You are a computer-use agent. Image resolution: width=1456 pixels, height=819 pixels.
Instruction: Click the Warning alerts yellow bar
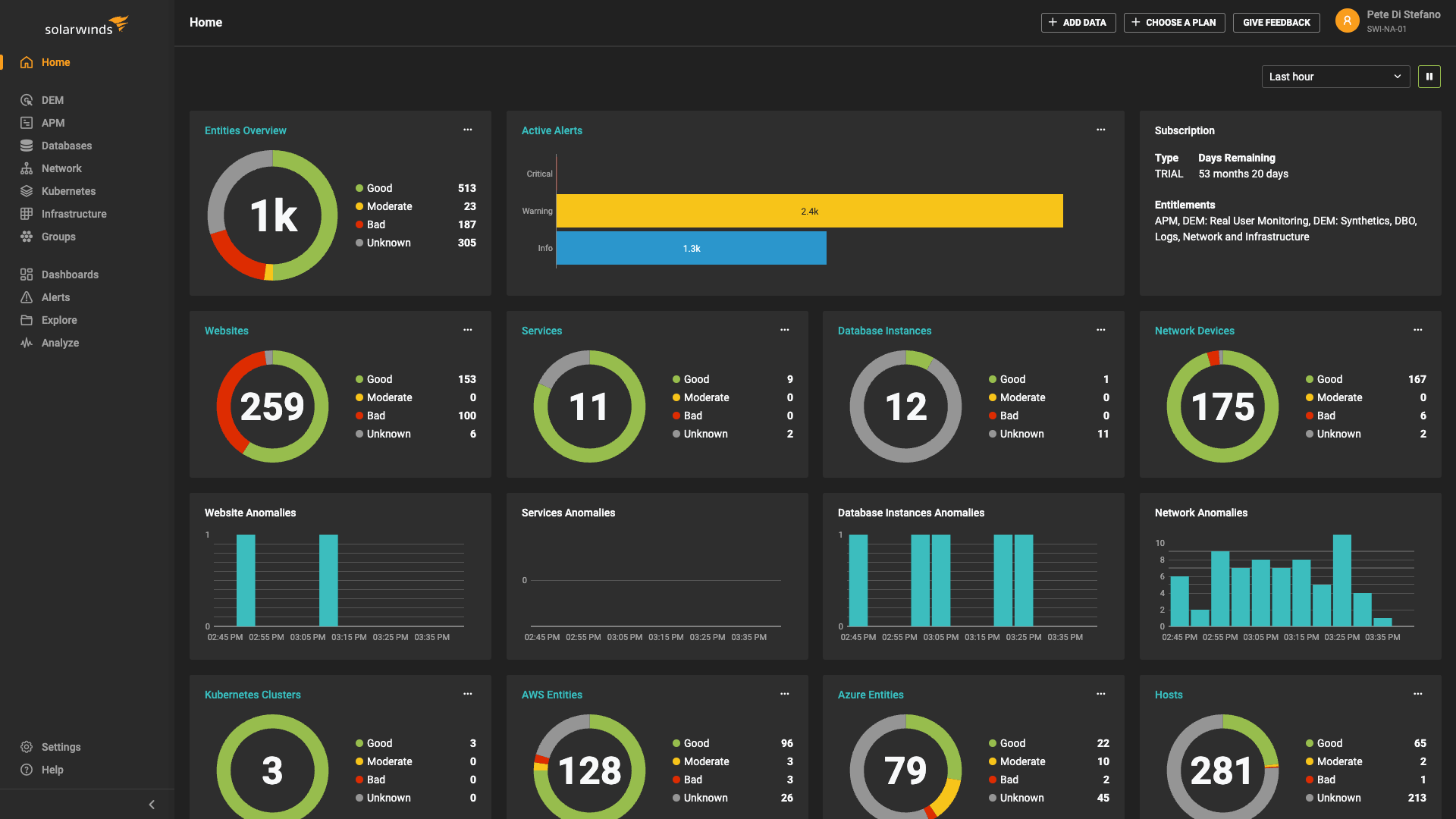[809, 211]
